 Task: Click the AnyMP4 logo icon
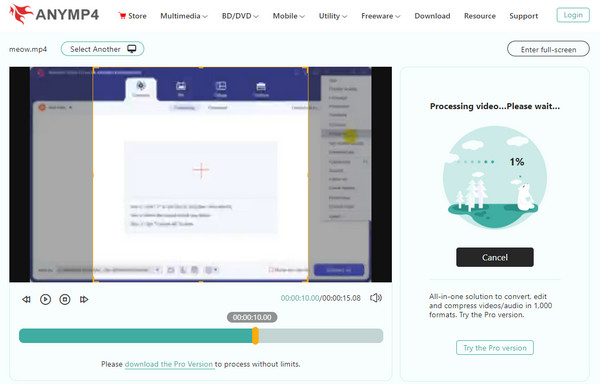point(21,14)
